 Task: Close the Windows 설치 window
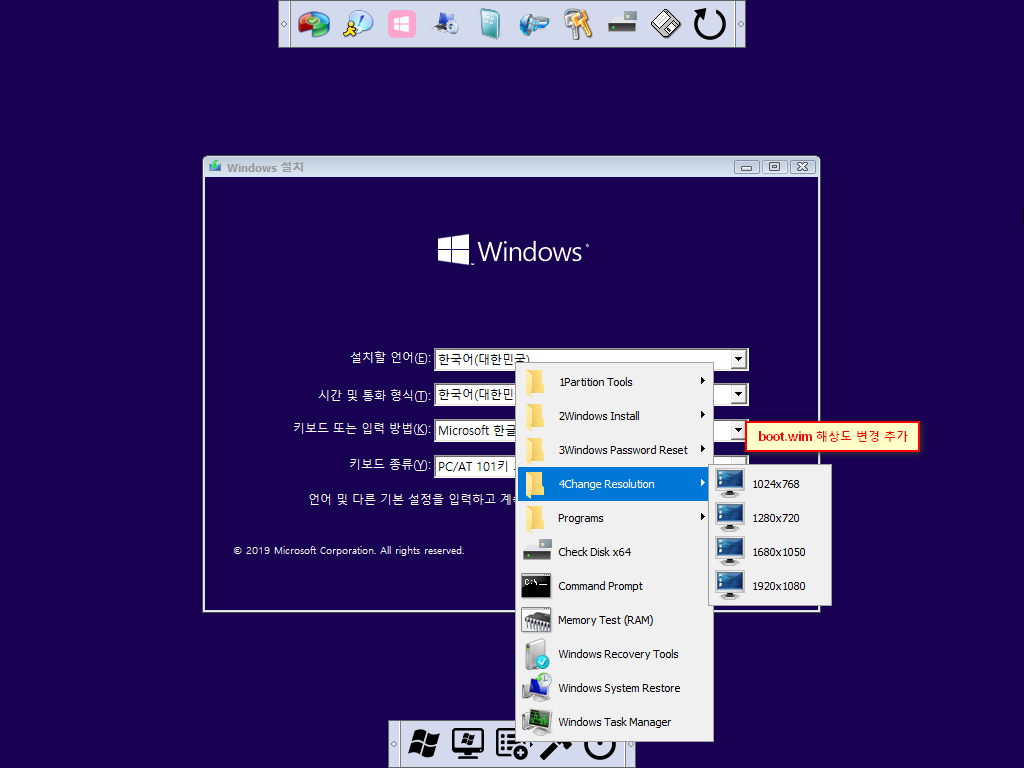pos(803,167)
